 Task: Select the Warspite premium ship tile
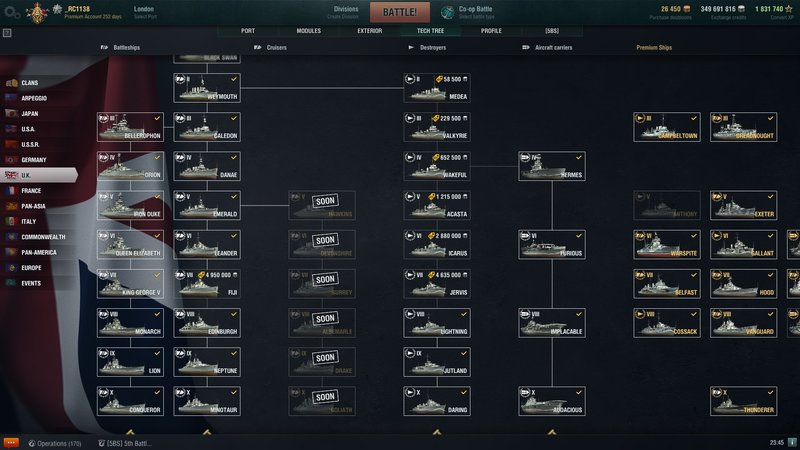point(667,244)
